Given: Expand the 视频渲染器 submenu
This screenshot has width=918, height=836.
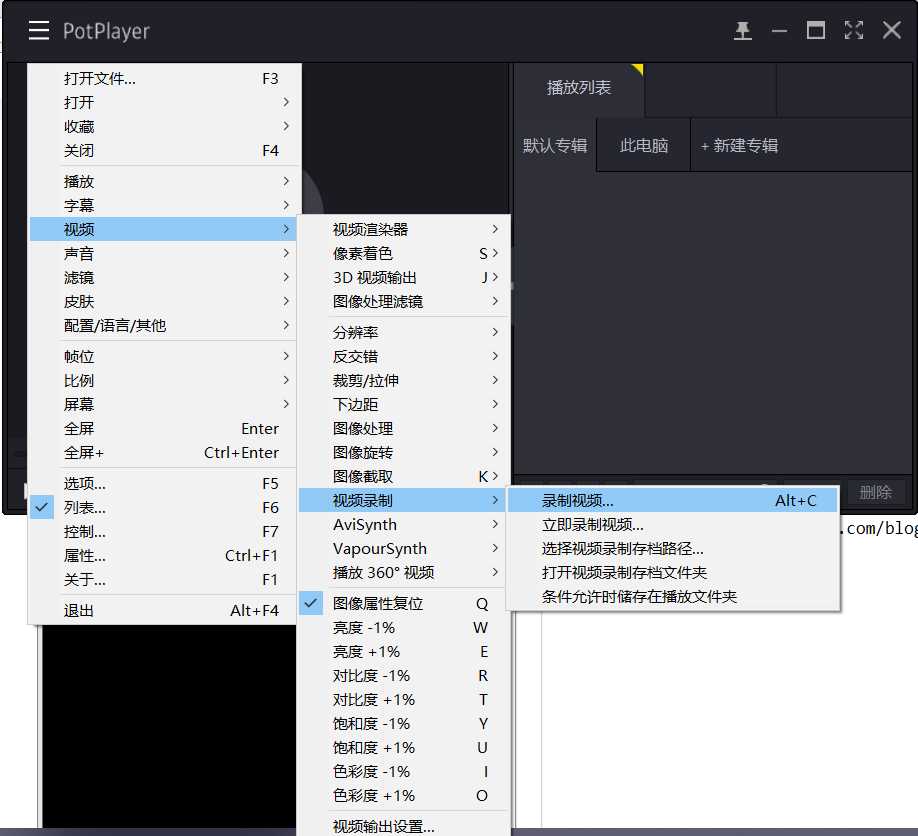Looking at the screenshot, I should pos(403,229).
